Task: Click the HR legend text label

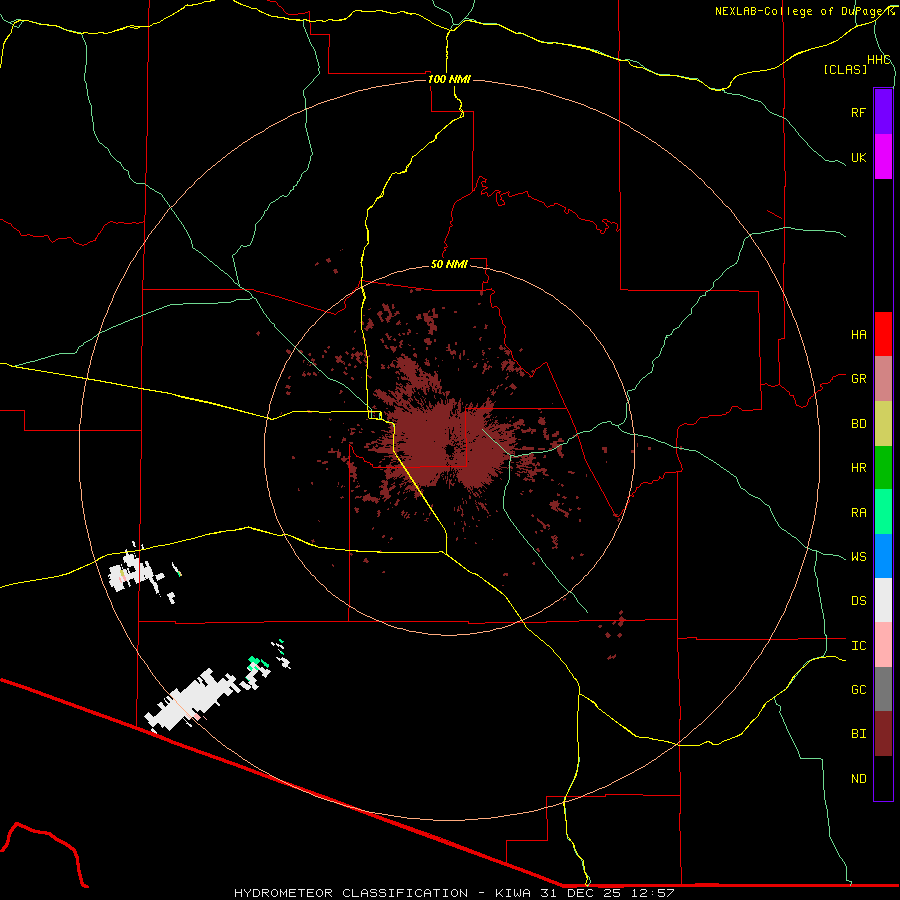Action: (x=858, y=468)
